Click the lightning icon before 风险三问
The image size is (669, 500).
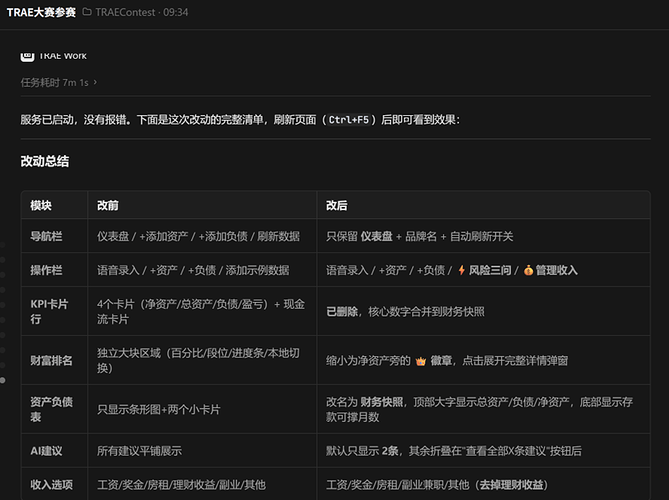pyautogui.click(x=461, y=270)
